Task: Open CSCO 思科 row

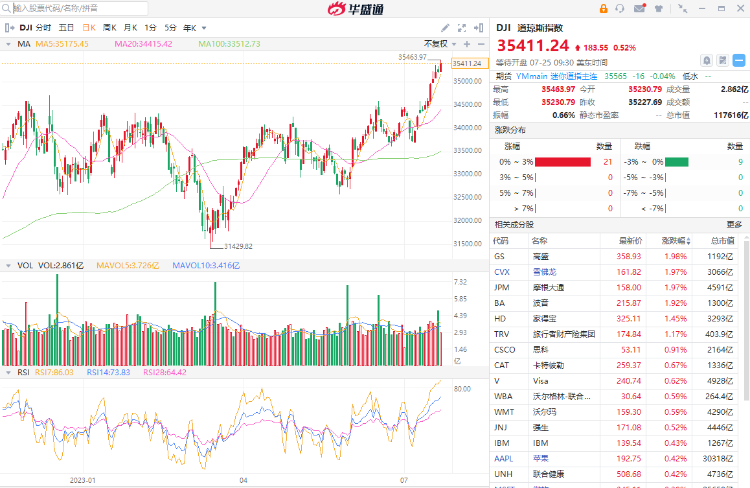Action: (615, 350)
